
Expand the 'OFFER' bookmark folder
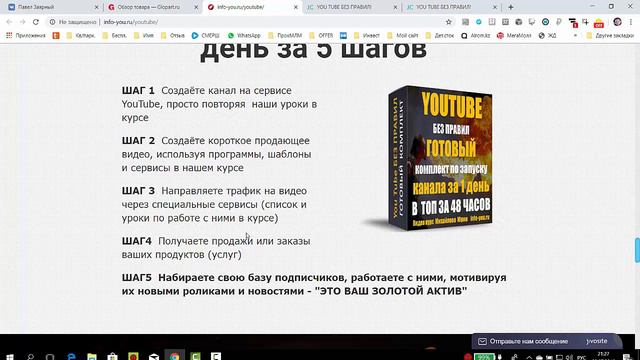[x=321, y=36]
